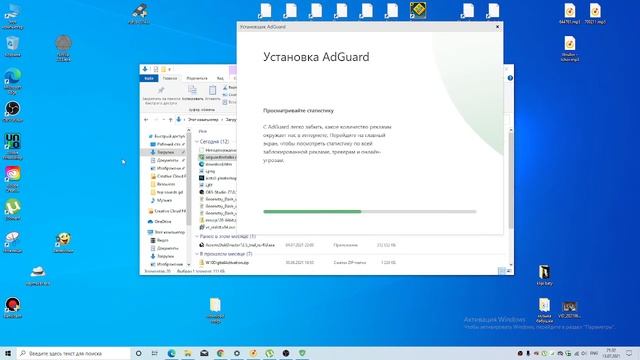The width and height of the screenshot is (640, 360).
Task: Open Task View on the taskbar
Action: click(x=155, y=353)
